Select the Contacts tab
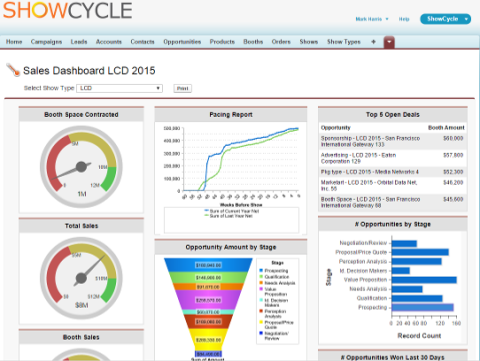 [x=142, y=42]
